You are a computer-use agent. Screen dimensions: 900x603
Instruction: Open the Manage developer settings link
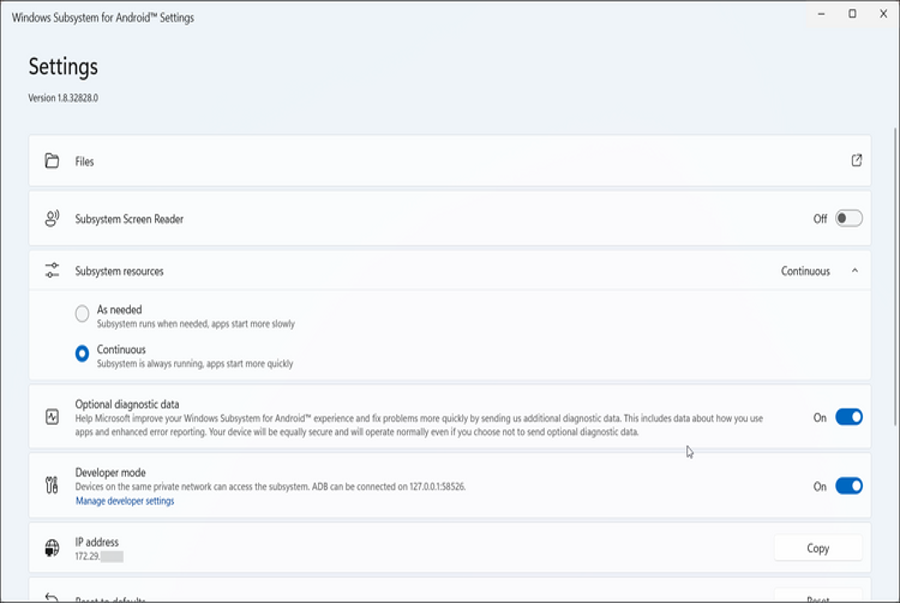tap(125, 501)
